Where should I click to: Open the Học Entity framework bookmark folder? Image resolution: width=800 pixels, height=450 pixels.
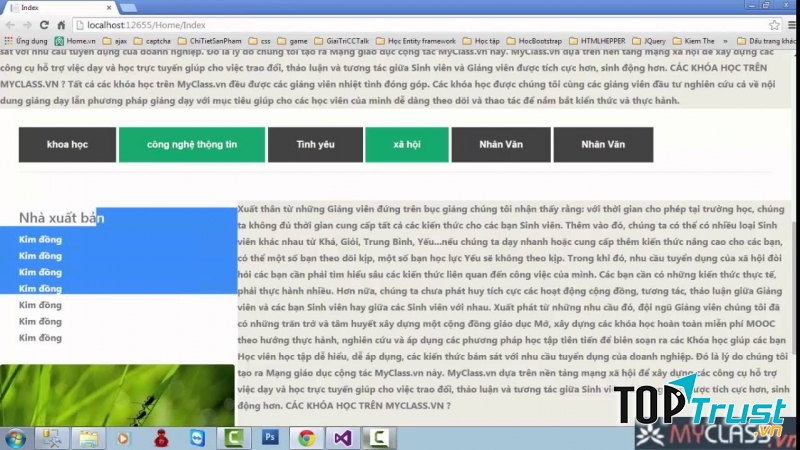416,41
